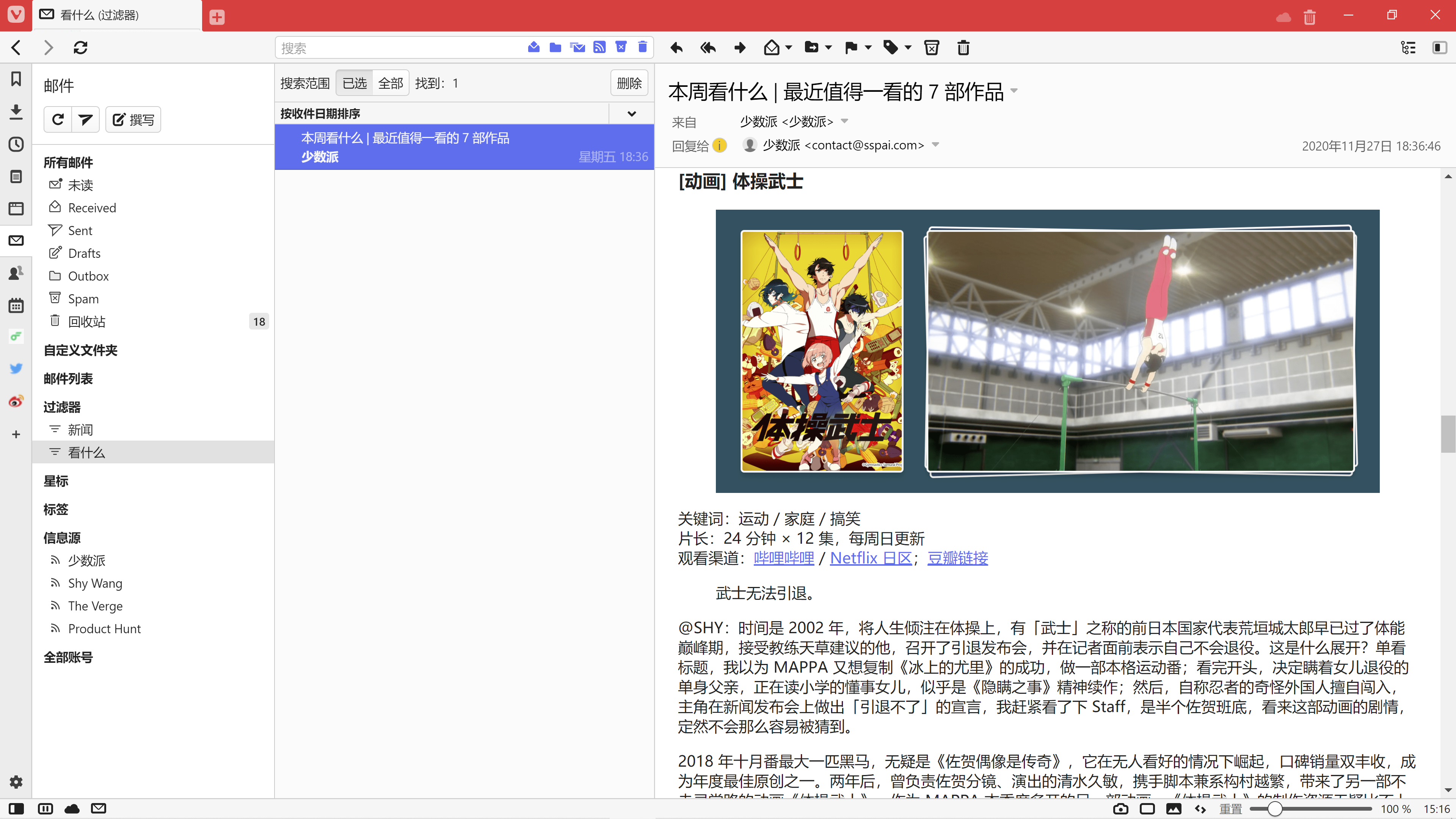Click the 撰写 compose button
This screenshot has height=819, width=1456.
coord(133,120)
